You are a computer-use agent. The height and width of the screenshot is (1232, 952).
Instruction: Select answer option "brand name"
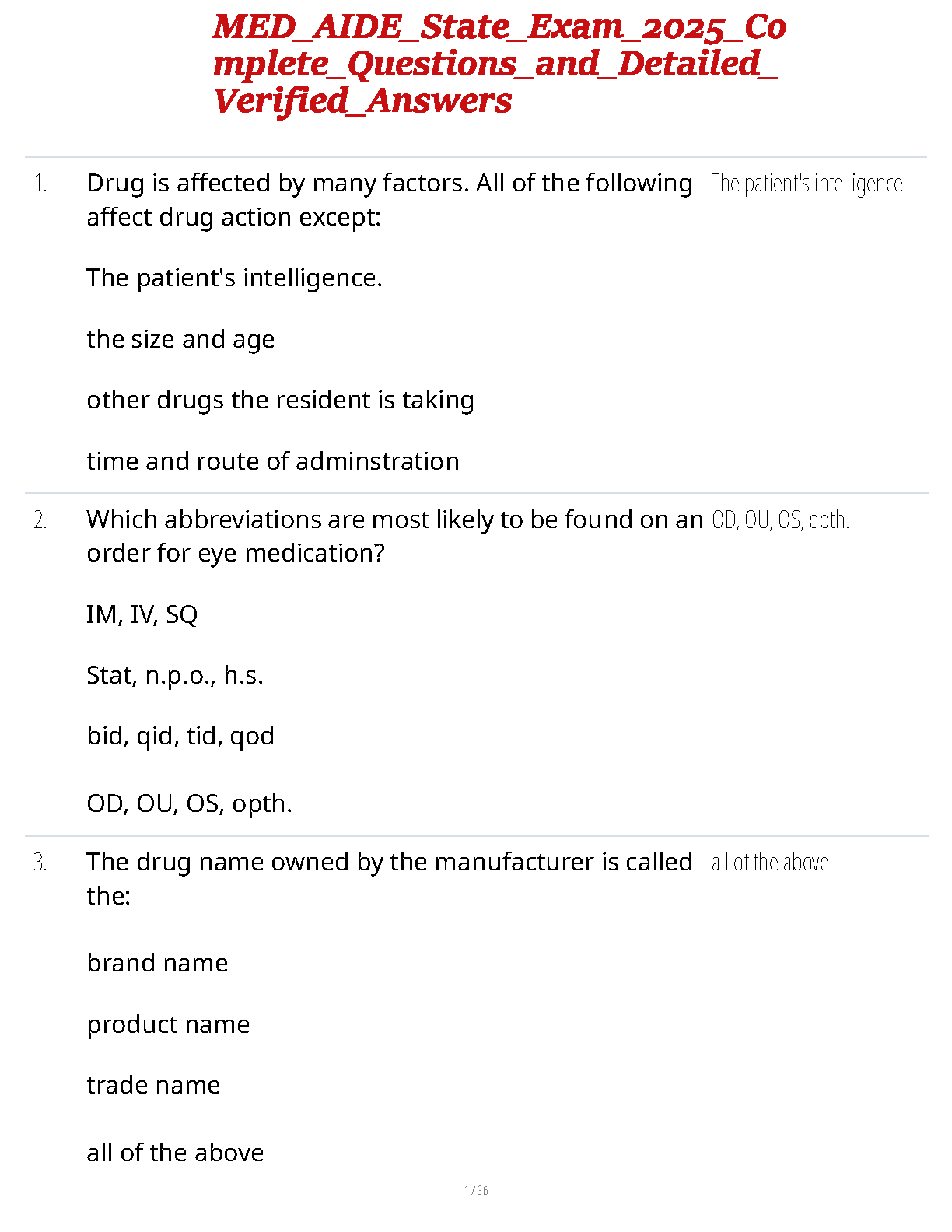coord(157,963)
